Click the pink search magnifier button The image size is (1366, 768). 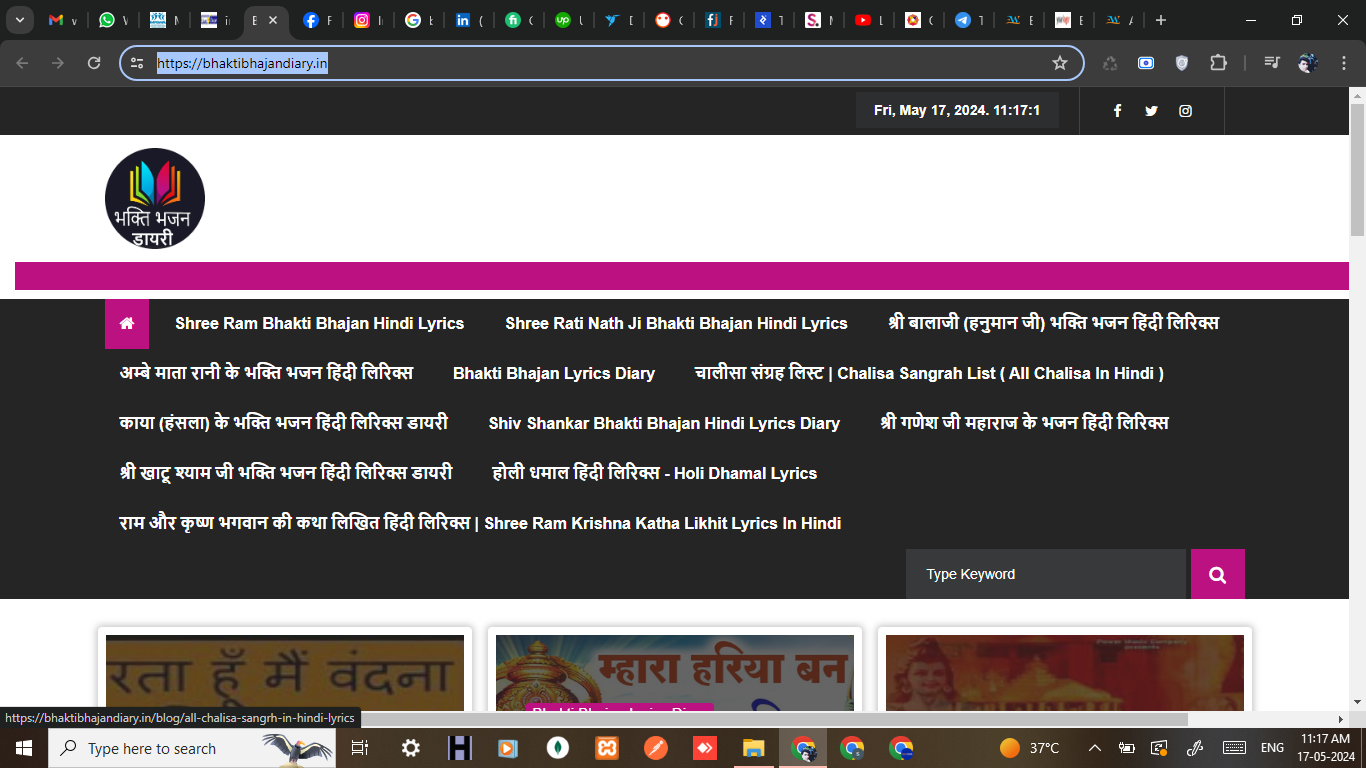pos(1218,574)
